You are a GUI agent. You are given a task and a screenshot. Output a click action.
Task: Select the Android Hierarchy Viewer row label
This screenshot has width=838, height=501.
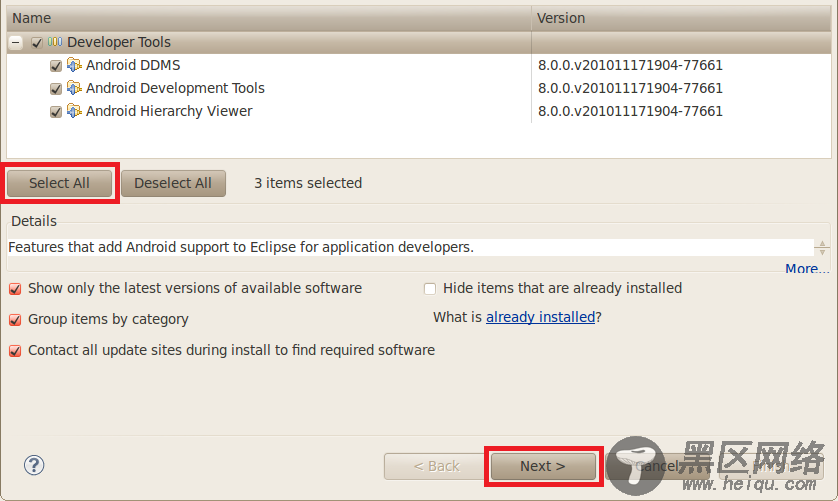169,111
